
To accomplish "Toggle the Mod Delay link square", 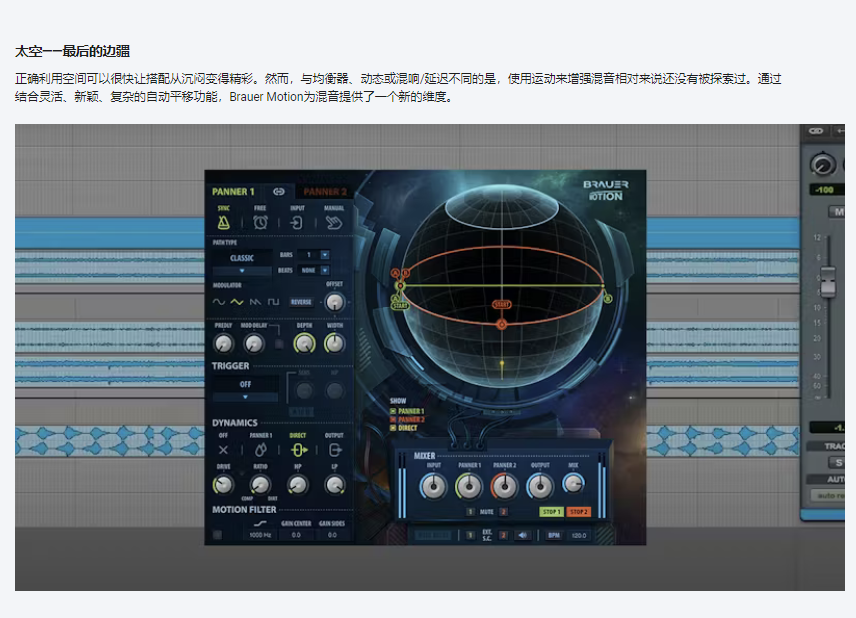I will 279,344.
